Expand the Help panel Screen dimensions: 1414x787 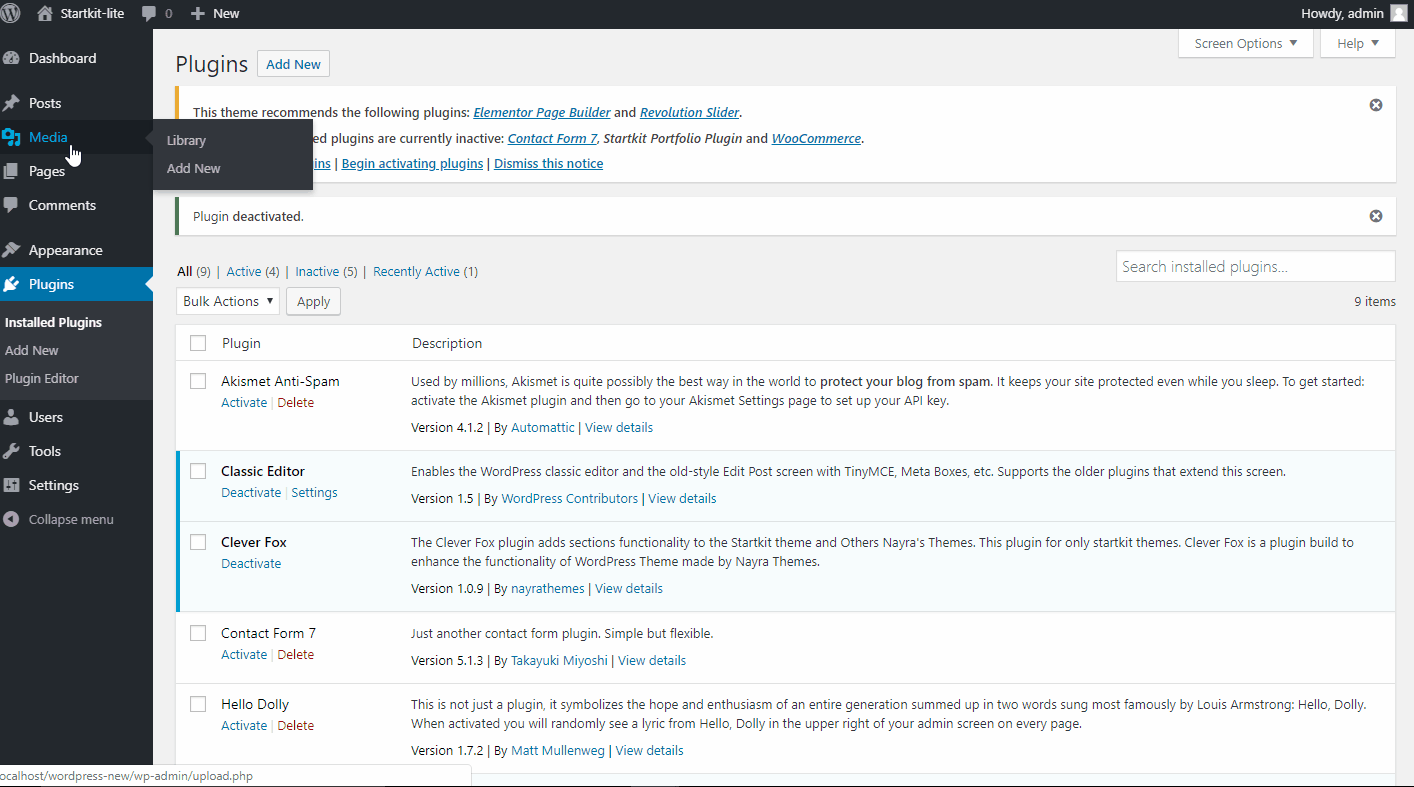coord(1358,43)
